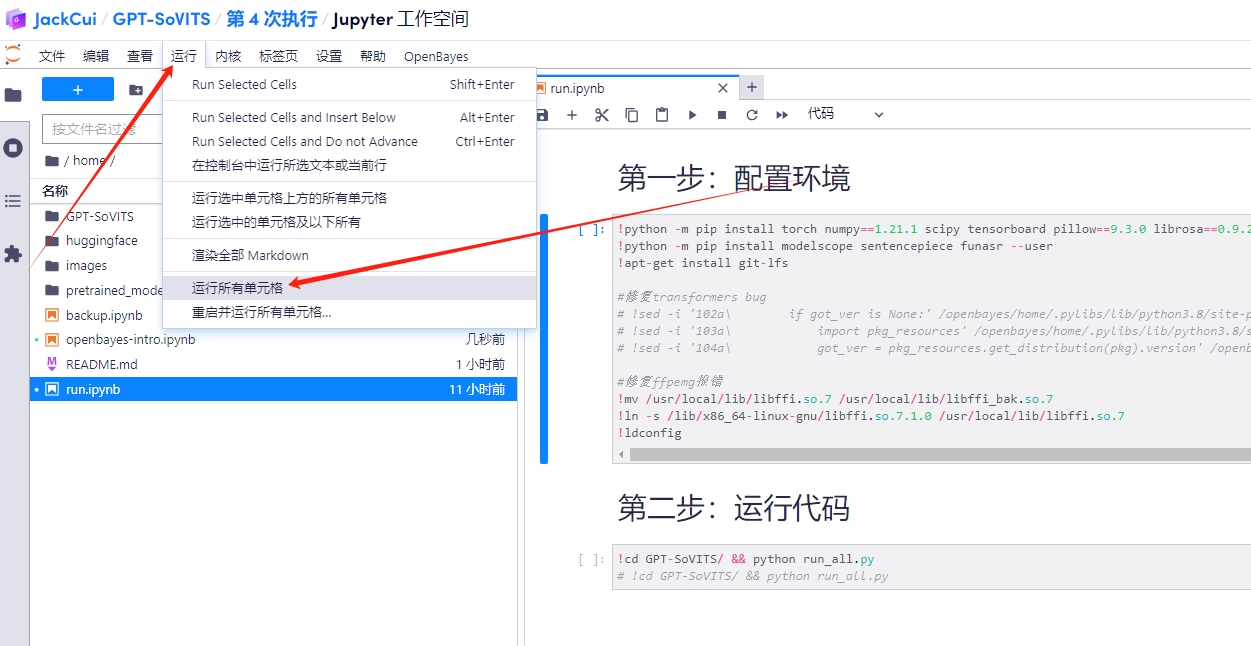Click the file name filter input
This screenshot has height=646, width=1251.
click(102, 129)
